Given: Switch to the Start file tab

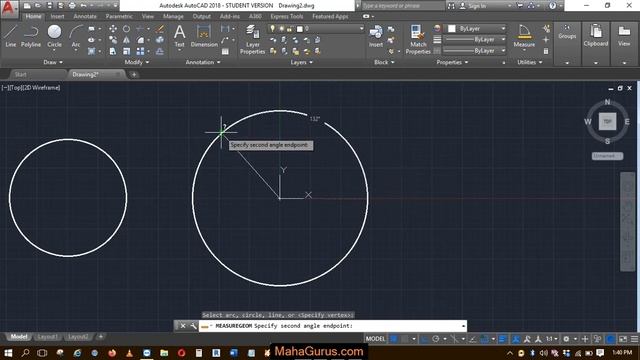Looking at the screenshot, I should click(x=20, y=74).
